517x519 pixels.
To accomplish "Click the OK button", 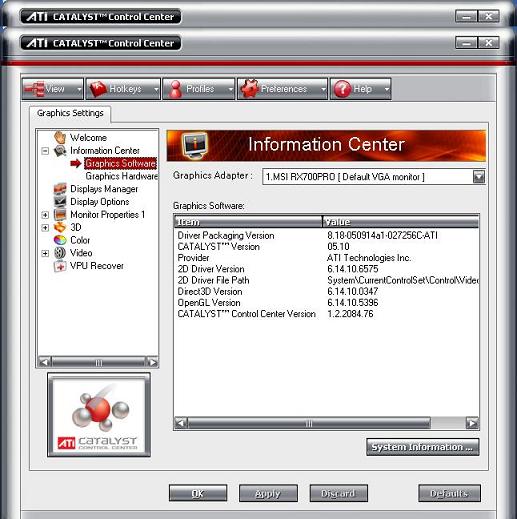I will 198,493.
